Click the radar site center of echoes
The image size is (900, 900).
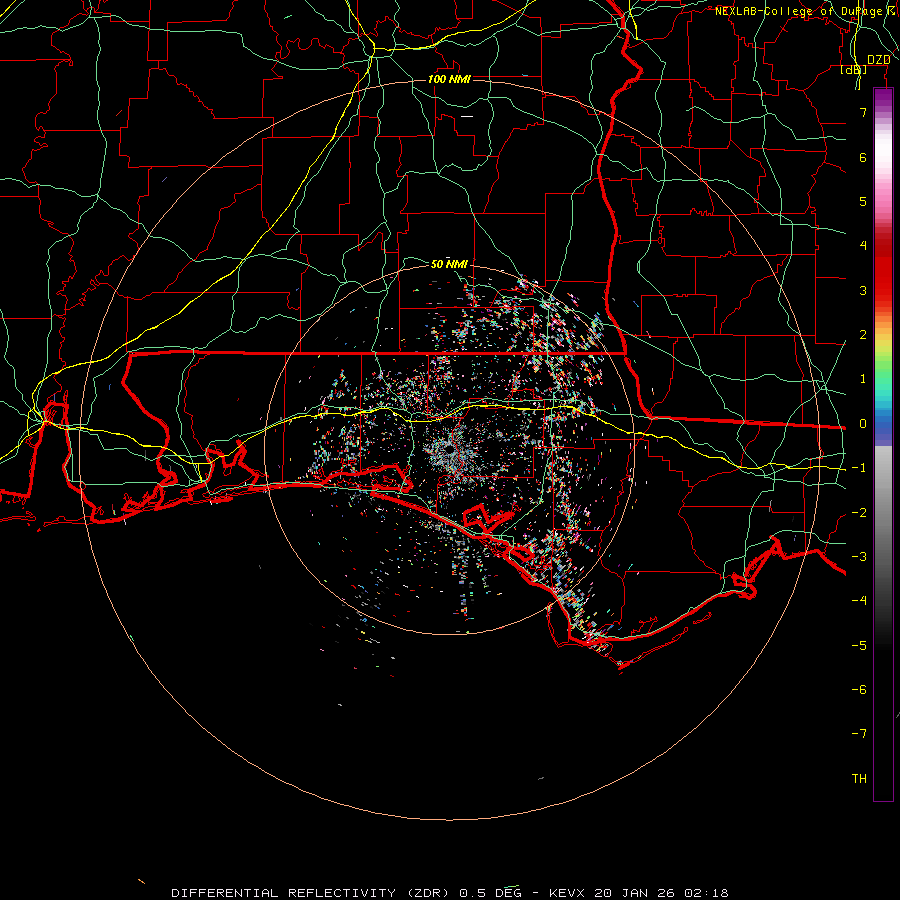(449, 451)
